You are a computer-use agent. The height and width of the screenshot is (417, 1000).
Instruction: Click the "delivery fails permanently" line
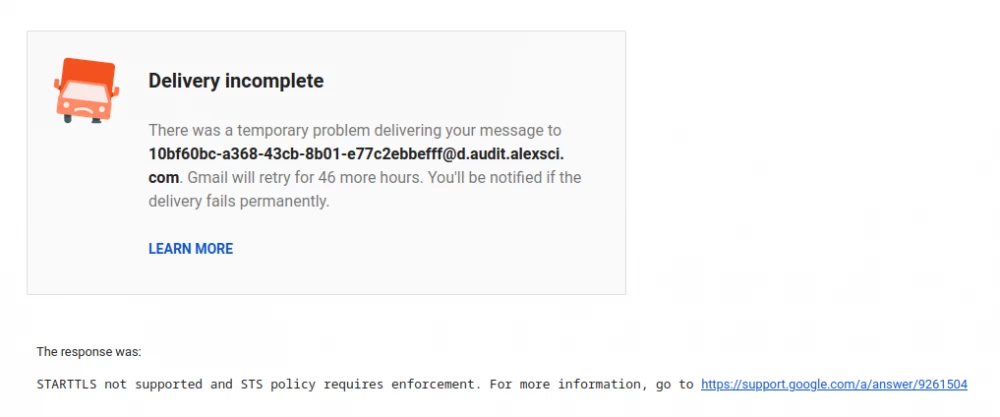(x=238, y=201)
